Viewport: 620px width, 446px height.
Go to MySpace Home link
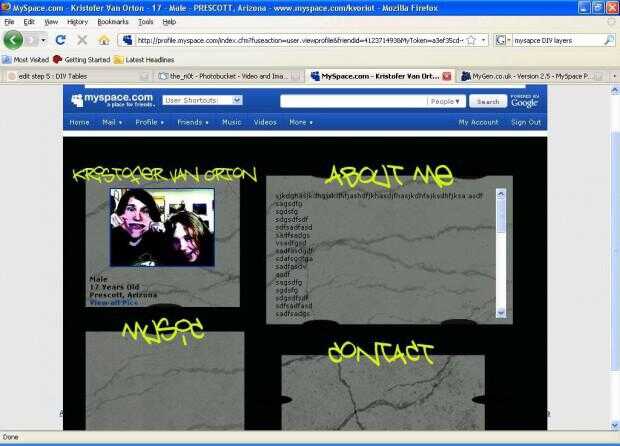tap(79, 122)
